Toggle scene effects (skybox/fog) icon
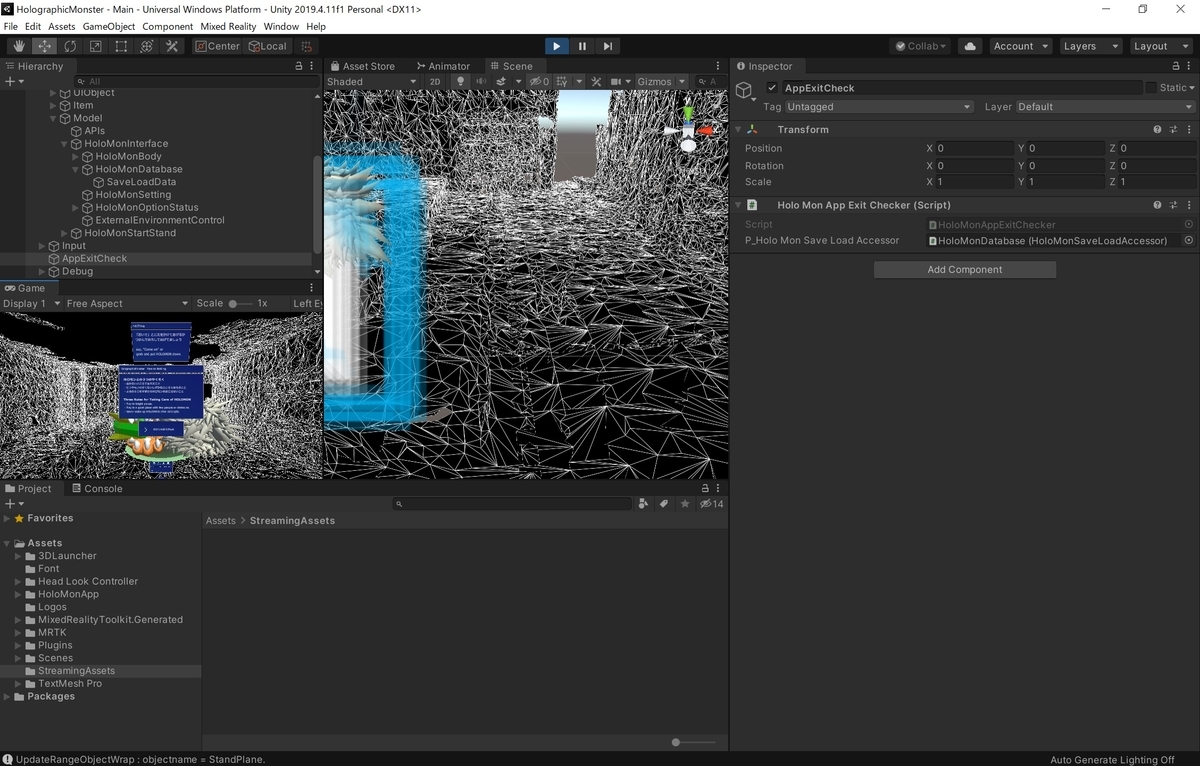The height and width of the screenshot is (766, 1200). pyautogui.click(x=503, y=82)
